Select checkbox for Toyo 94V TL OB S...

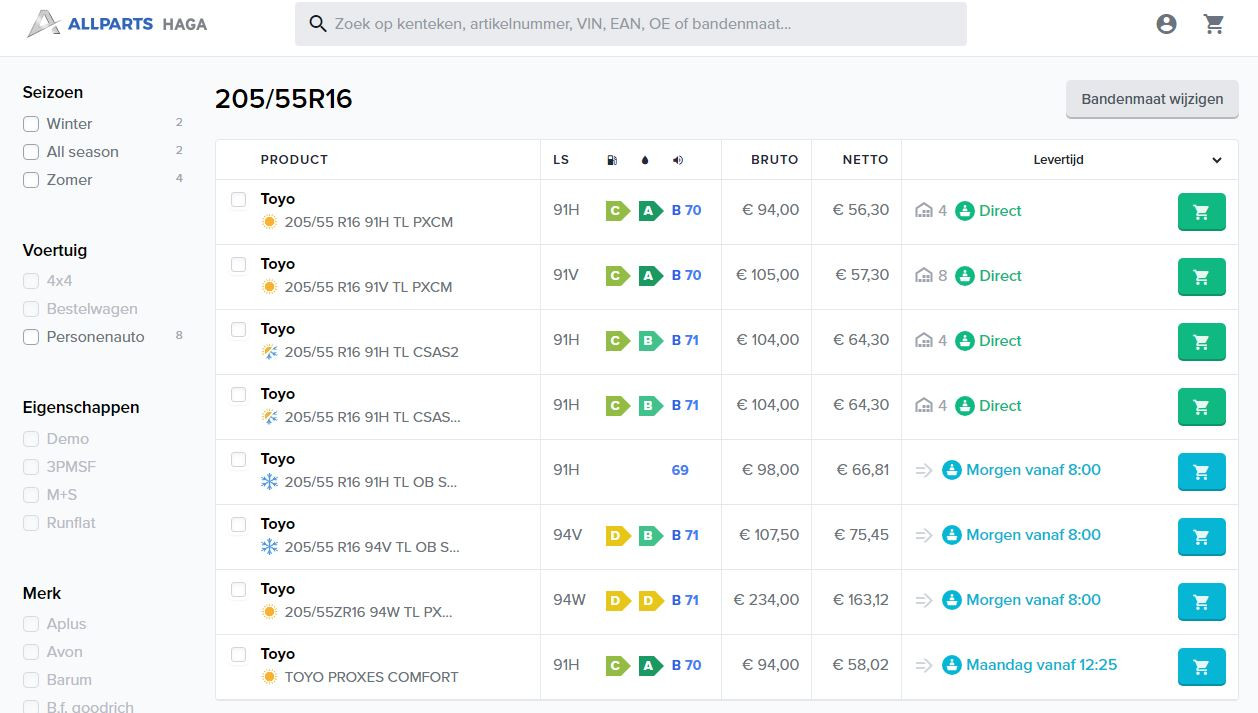[238, 525]
